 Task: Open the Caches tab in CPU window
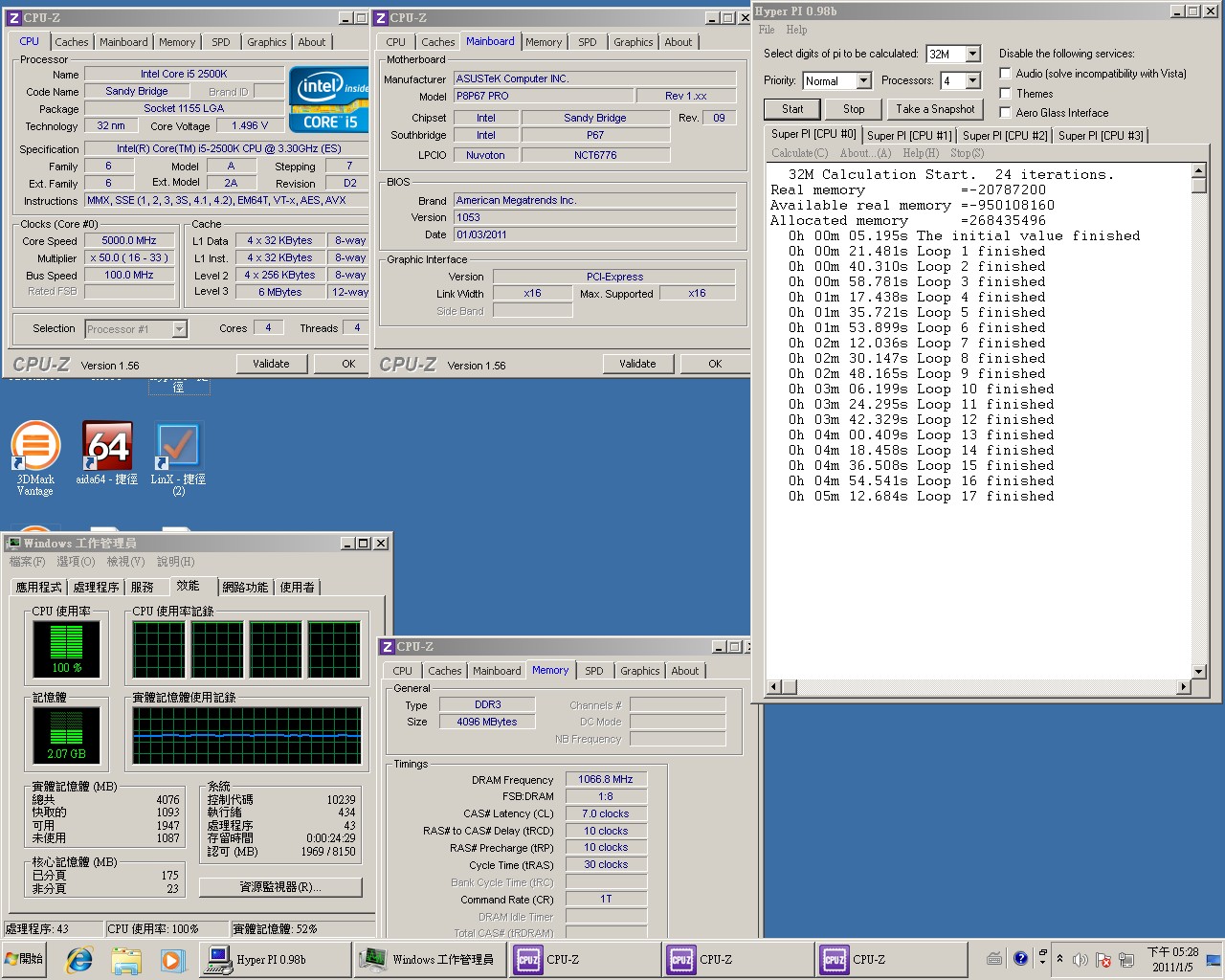(72, 42)
